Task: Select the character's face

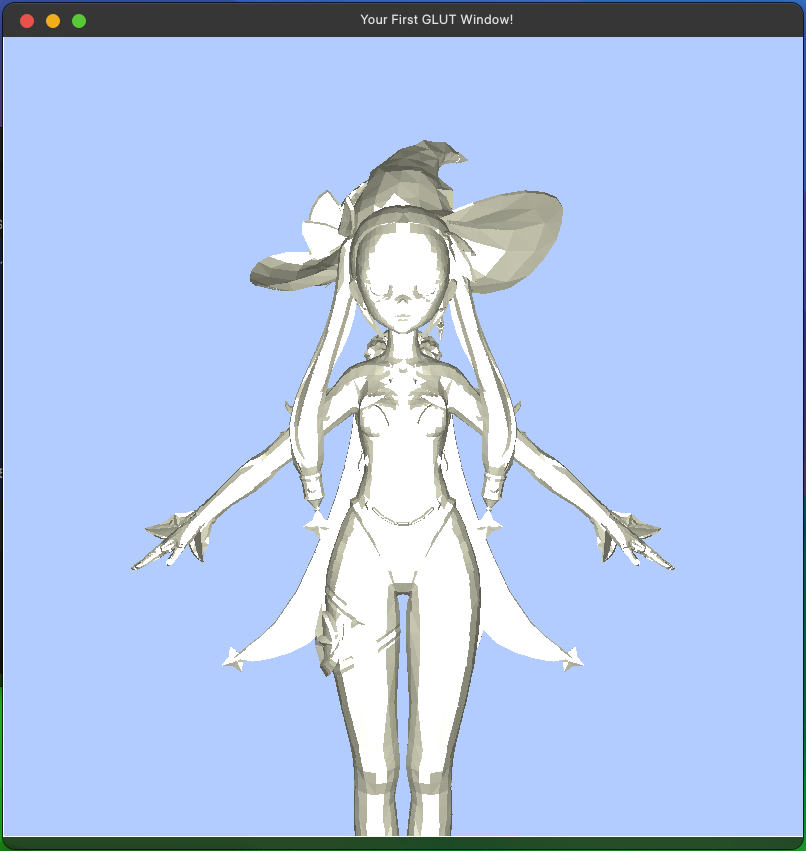Action: tap(401, 285)
